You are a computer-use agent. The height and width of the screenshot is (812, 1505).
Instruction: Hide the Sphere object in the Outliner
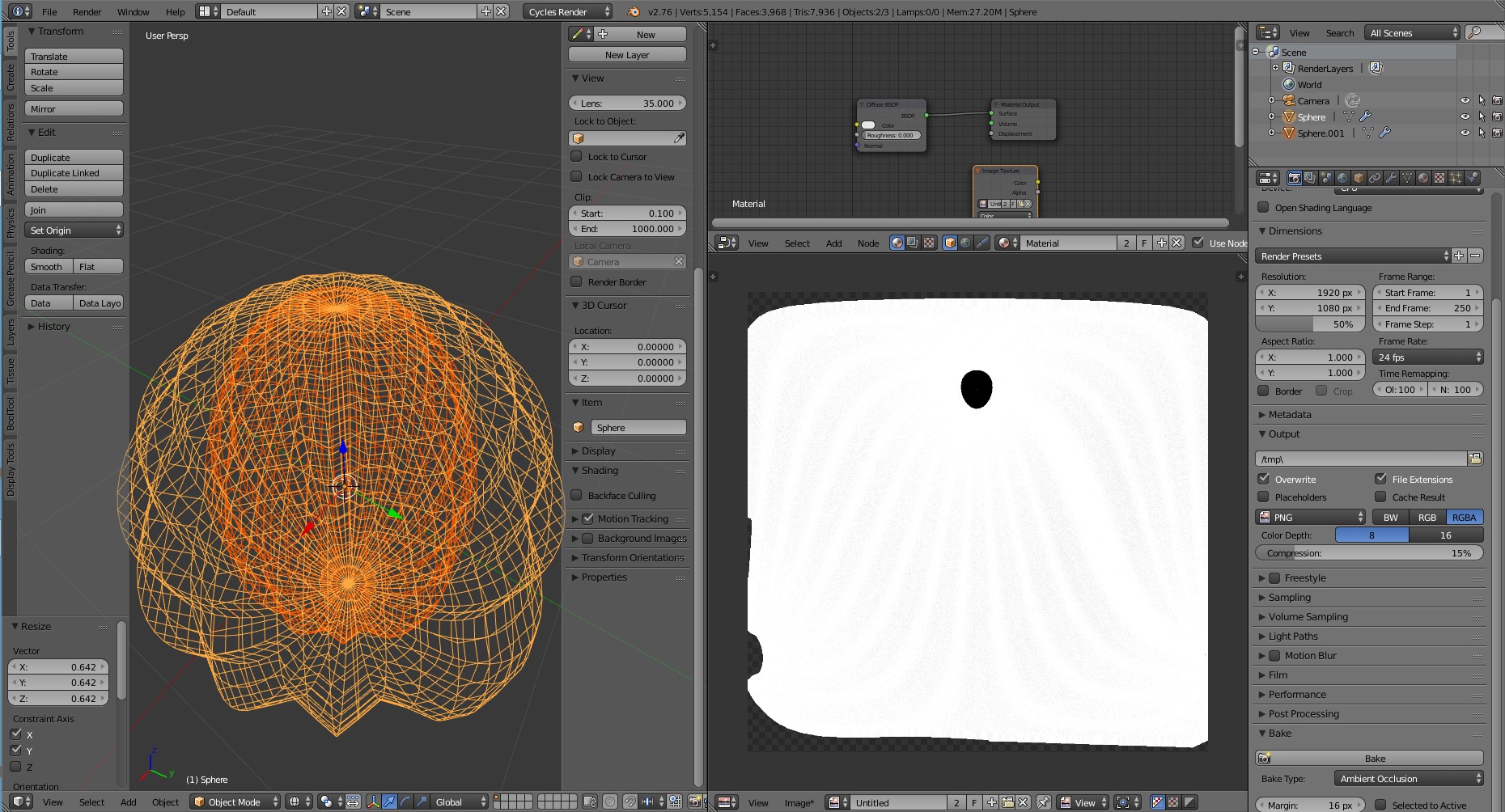click(x=1465, y=116)
